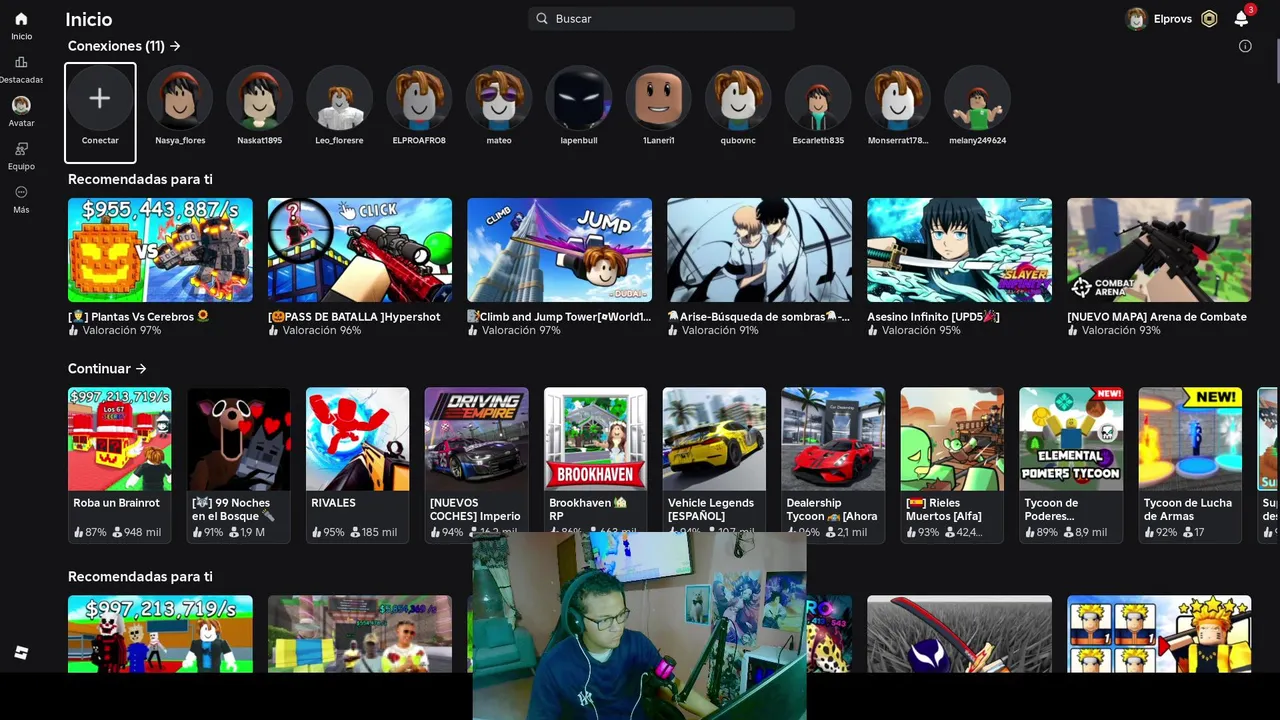1280x720 pixels.
Task: Click PASS DE BATALLA Hypershot title
Action: coord(354,316)
